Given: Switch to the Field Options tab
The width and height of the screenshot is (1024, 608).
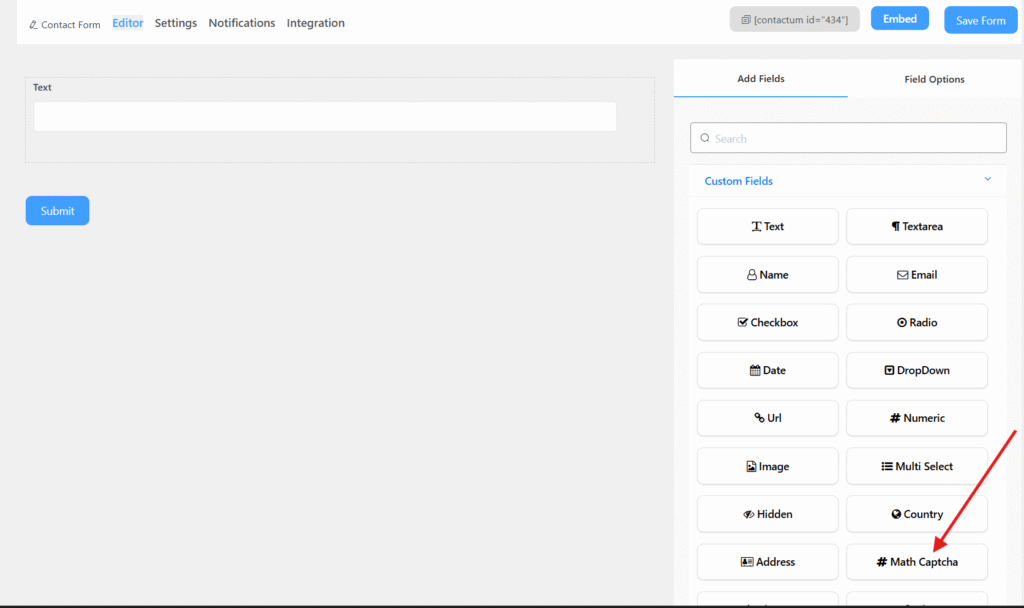Looking at the screenshot, I should [x=934, y=79].
